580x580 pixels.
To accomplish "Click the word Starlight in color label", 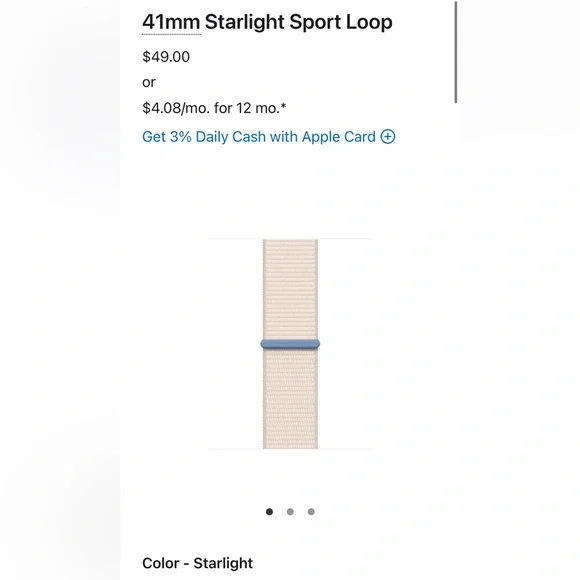I will click(223, 563).
